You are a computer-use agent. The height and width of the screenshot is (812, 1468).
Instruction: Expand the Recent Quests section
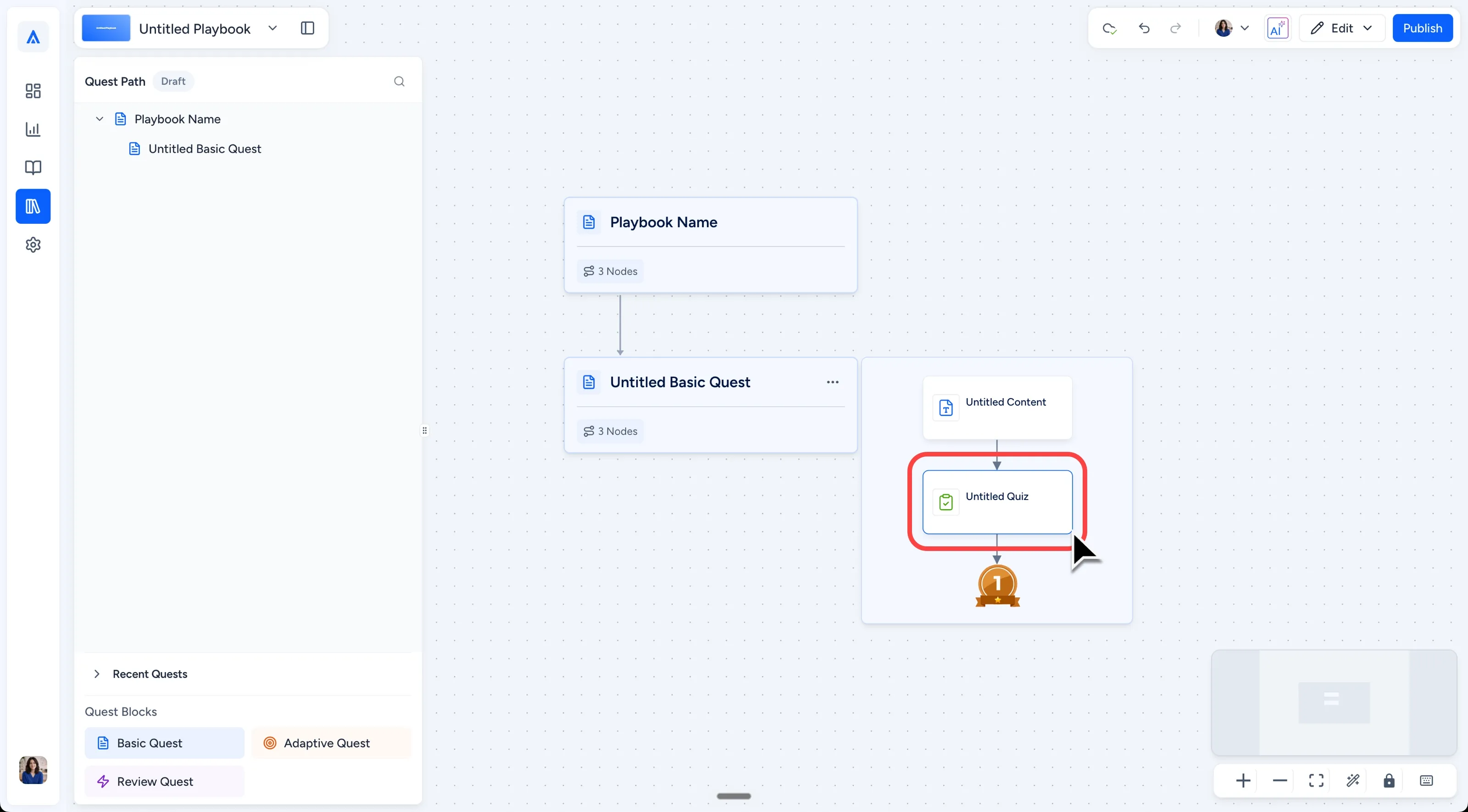pos(97,673)
